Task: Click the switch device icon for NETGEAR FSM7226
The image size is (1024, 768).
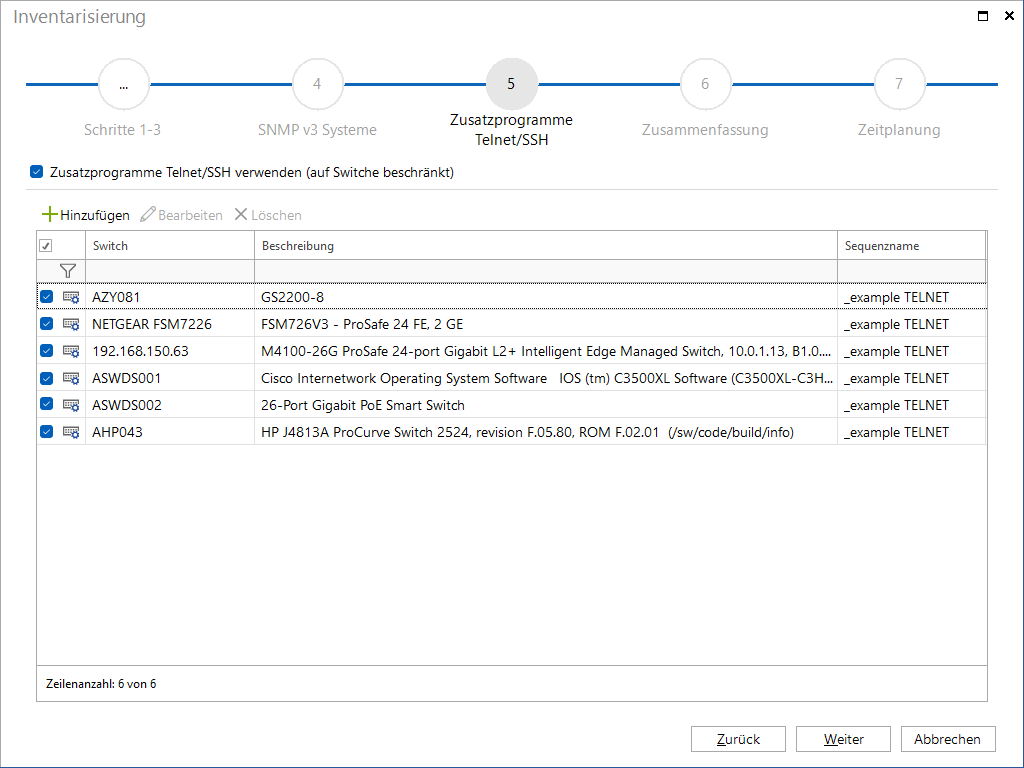Action: pyautogui.click(x=71, y=324)
